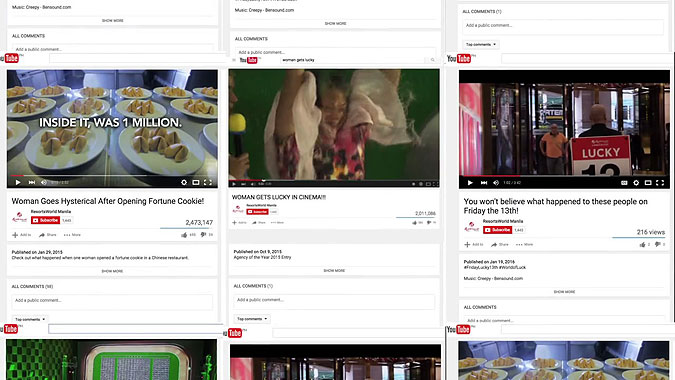Click Add to under Friday the 13th video
The image size is (675, 380).
474,244
